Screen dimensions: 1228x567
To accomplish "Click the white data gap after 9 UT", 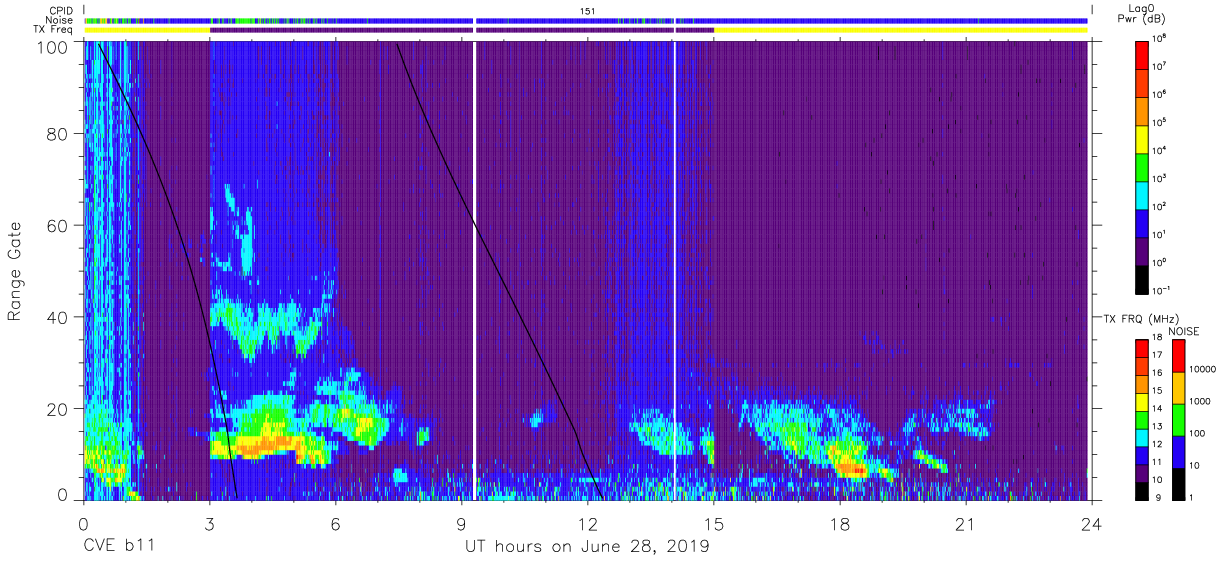I will 474,270.
